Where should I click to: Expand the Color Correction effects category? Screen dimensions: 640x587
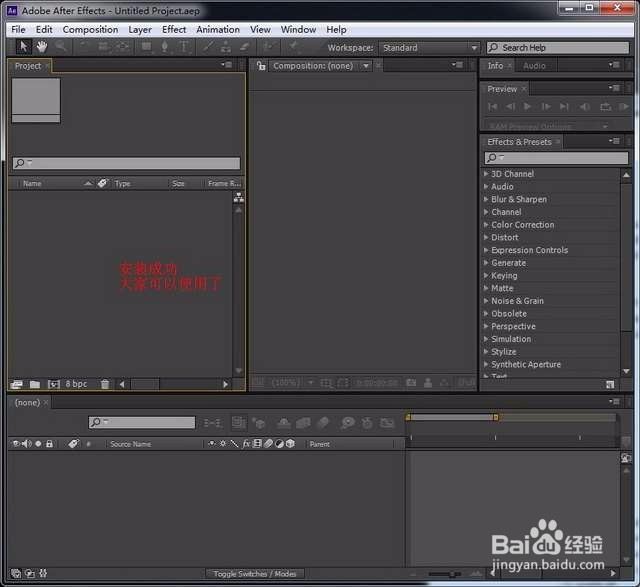point(486,225)
